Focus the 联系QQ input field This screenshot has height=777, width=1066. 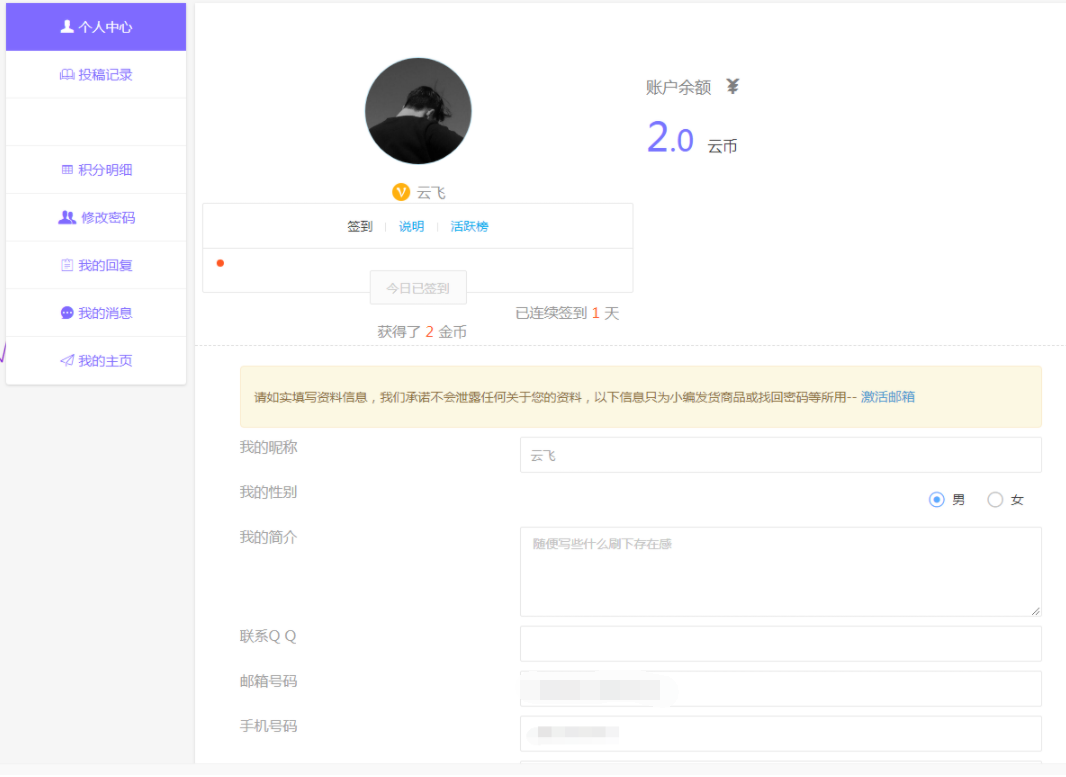coord(780,644)
